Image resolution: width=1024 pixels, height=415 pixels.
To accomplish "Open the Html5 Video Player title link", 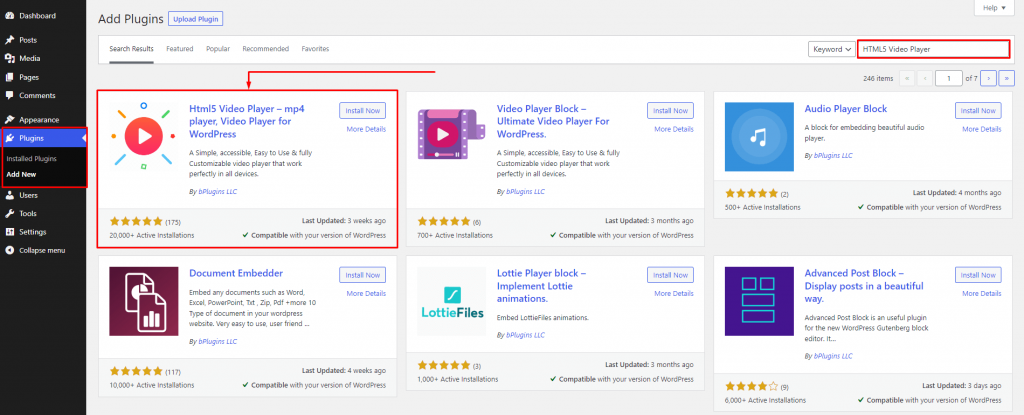I will tap(247, 122).
